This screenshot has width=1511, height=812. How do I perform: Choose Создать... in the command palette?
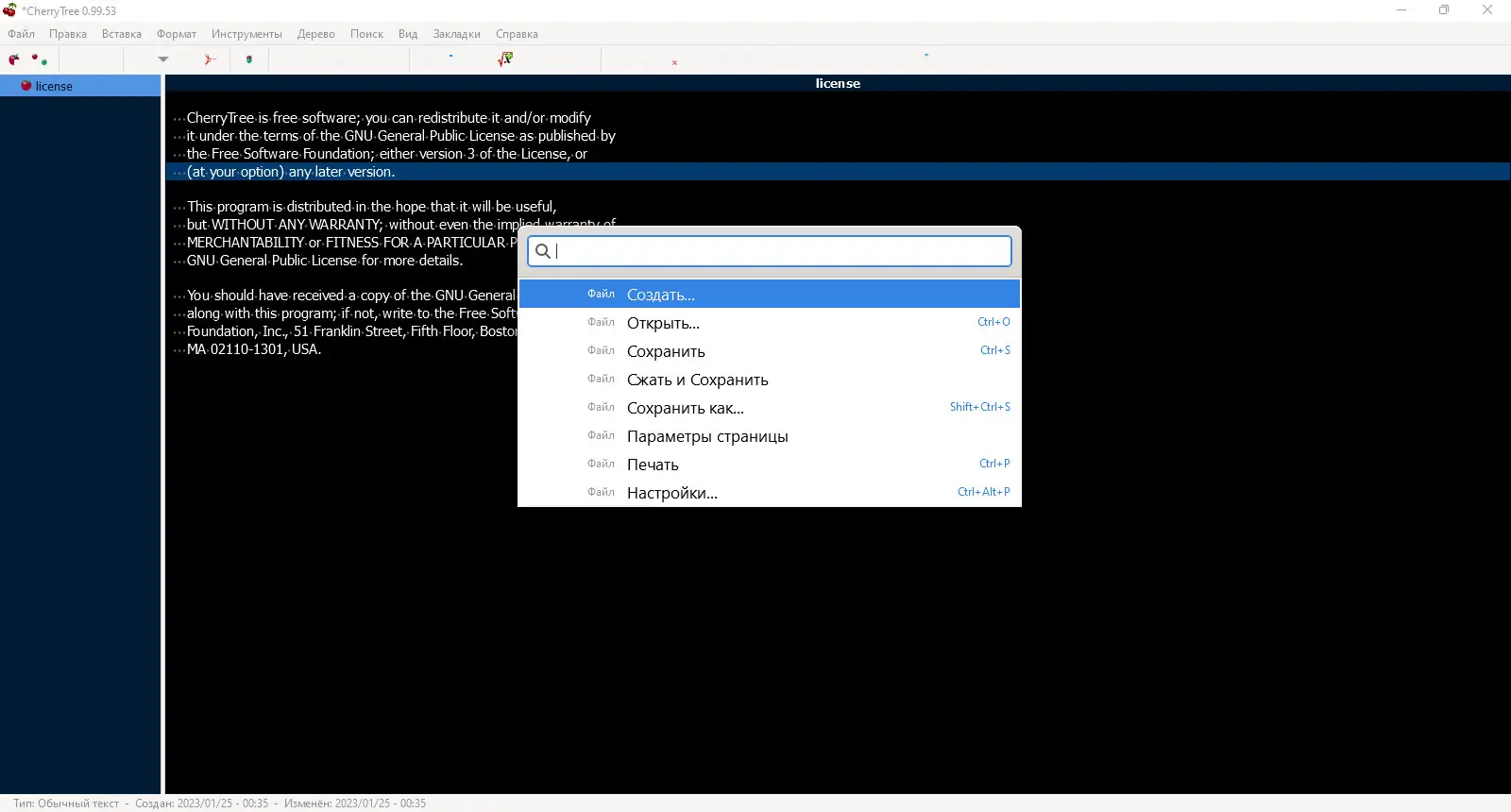770,294
